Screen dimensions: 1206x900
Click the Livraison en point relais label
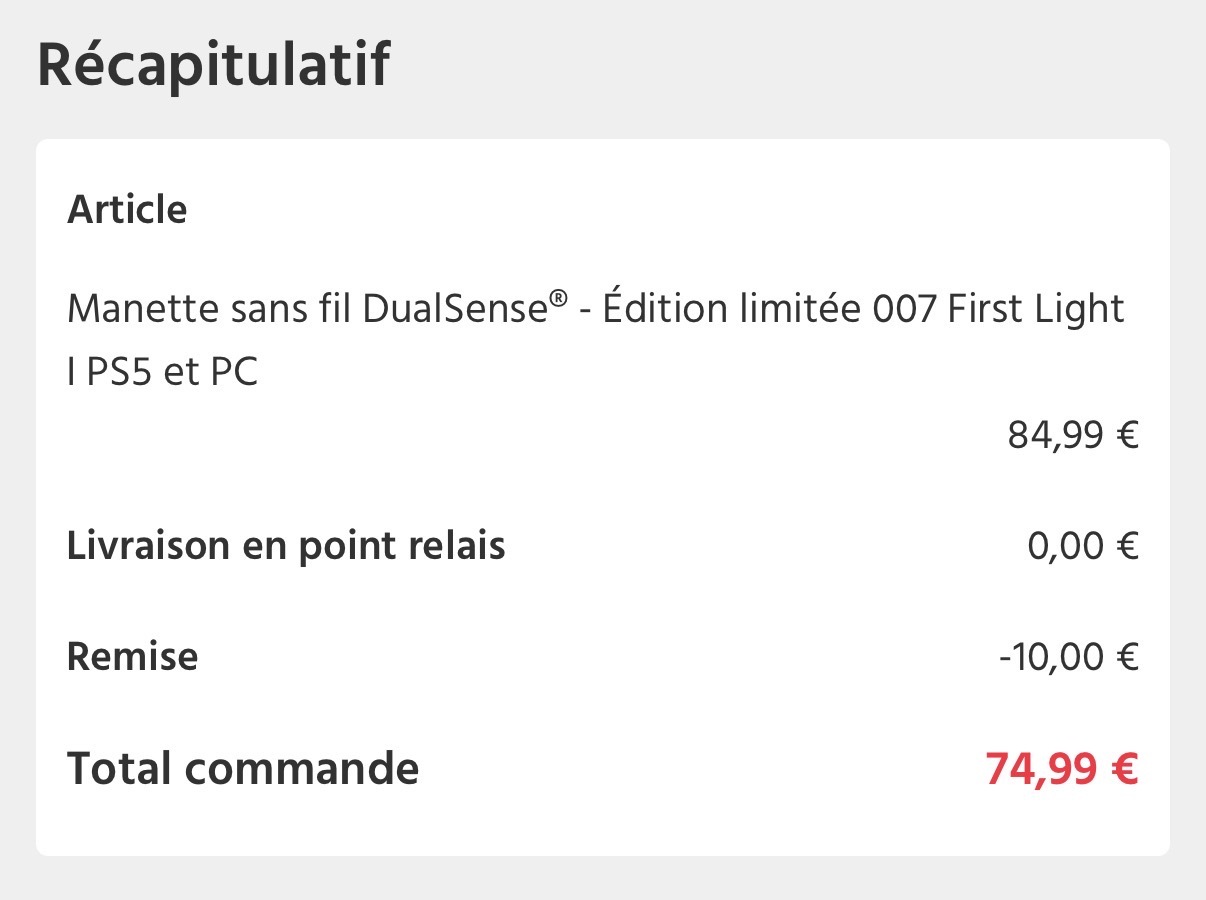click(286, 546)
